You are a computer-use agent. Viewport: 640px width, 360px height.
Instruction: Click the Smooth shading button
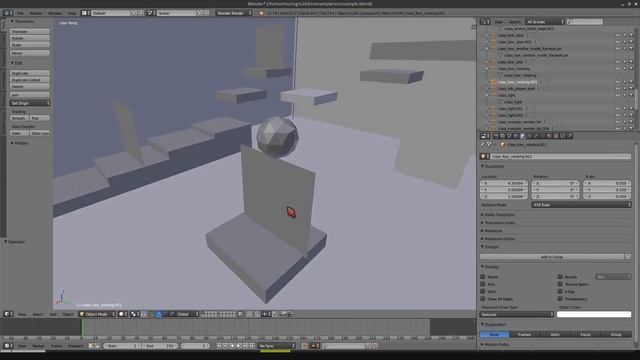pos(19,118)
